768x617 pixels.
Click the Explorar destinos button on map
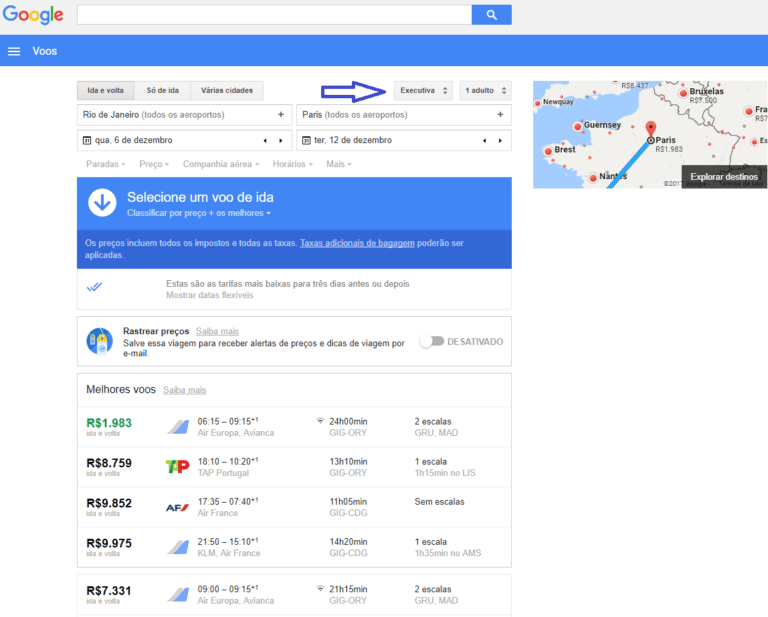point(725,176)
